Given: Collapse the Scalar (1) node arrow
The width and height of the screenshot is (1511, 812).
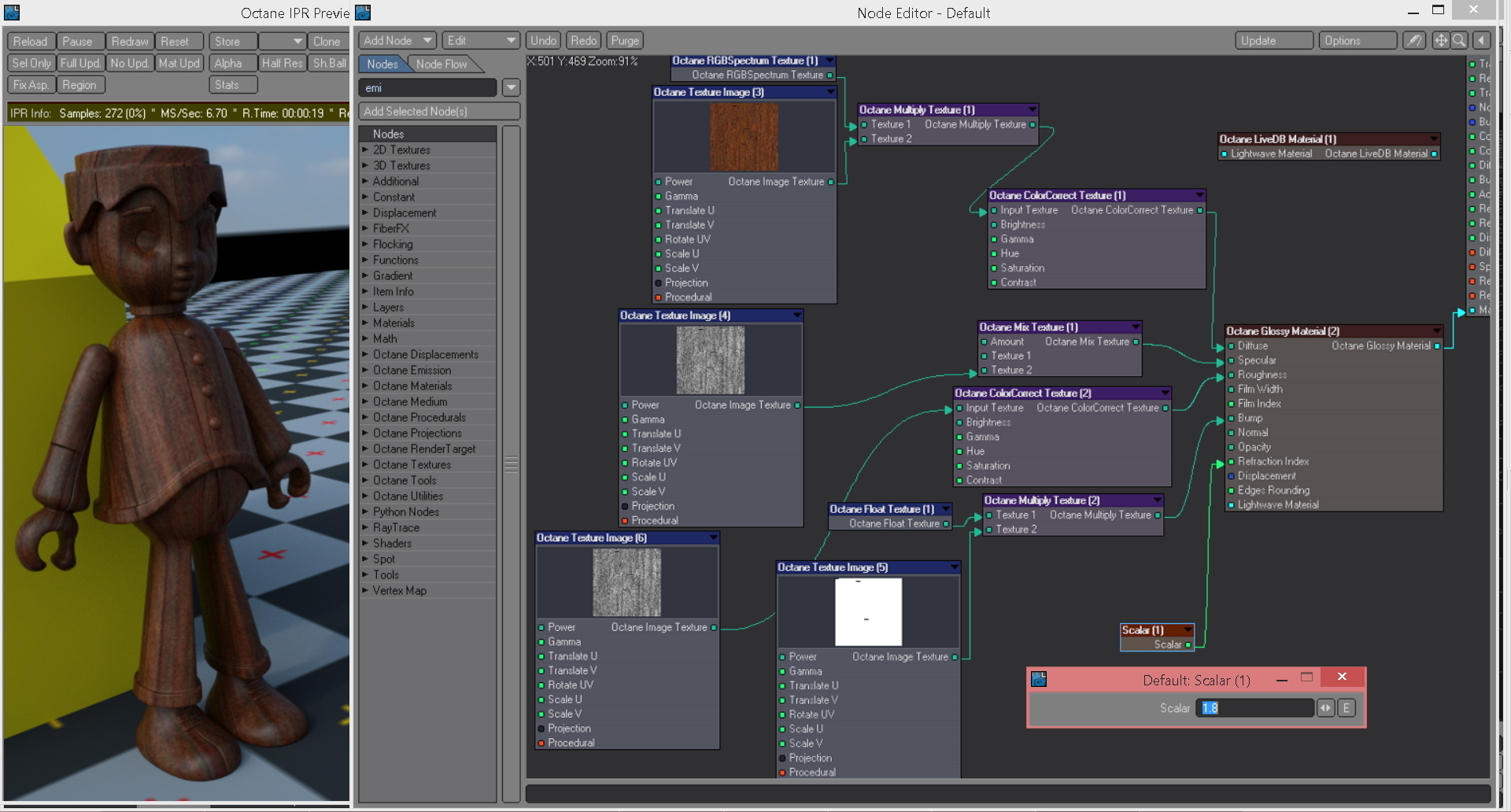Looking at the screenshot, I should tap(1187, 630).
